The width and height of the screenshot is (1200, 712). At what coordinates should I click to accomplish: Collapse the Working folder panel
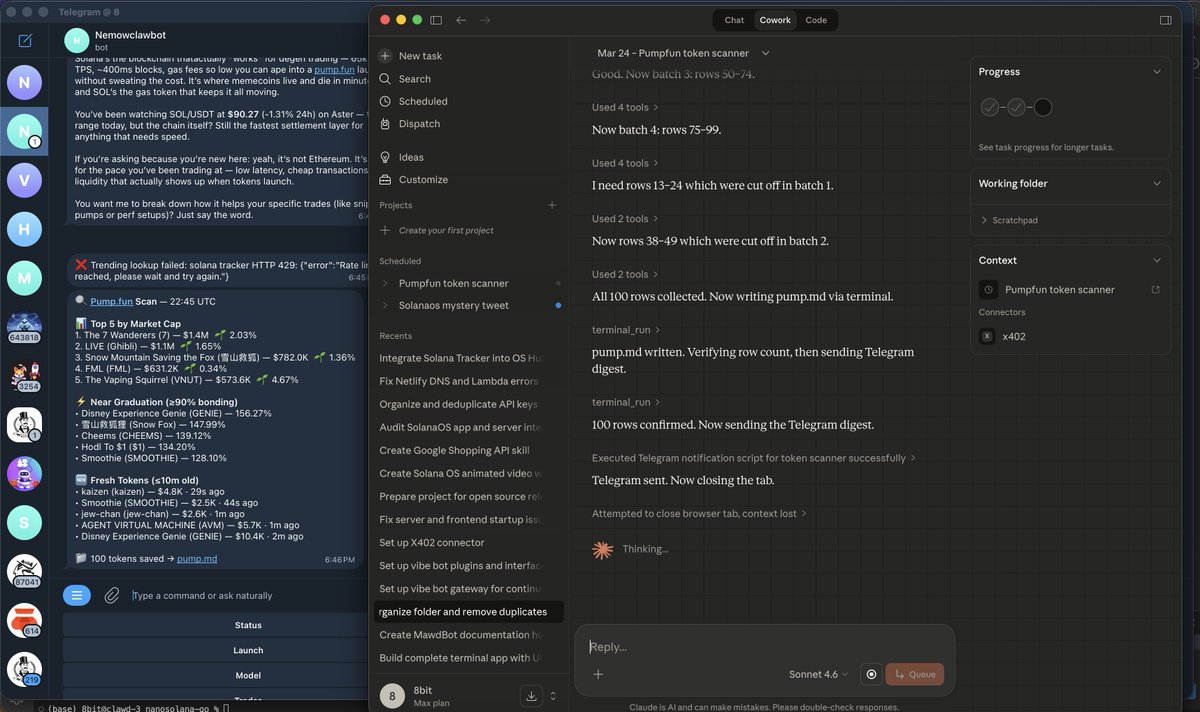coord(1157,184)
